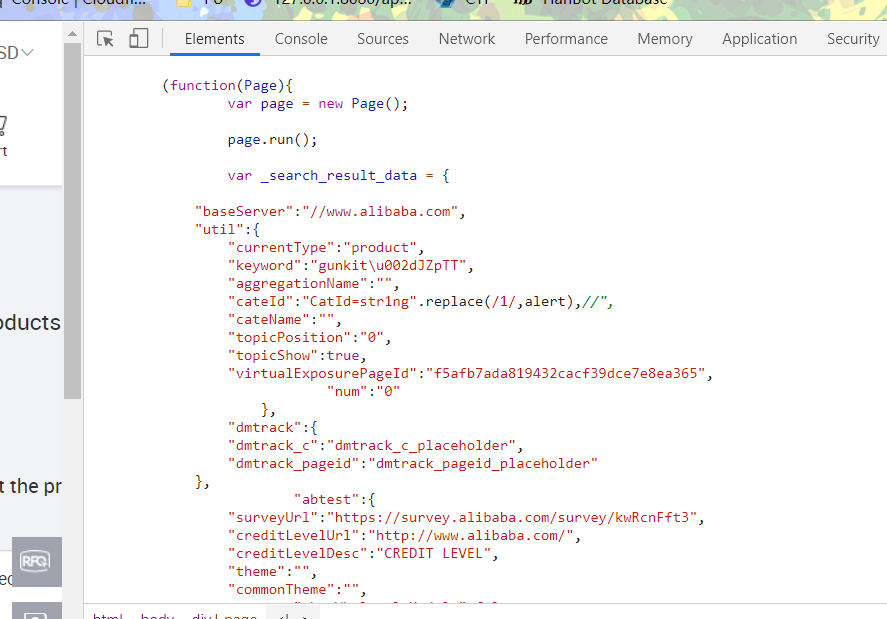The image size is (887, 619).
Task: Click the "aggregationName":"" line
Action: (x=313, y=283)
